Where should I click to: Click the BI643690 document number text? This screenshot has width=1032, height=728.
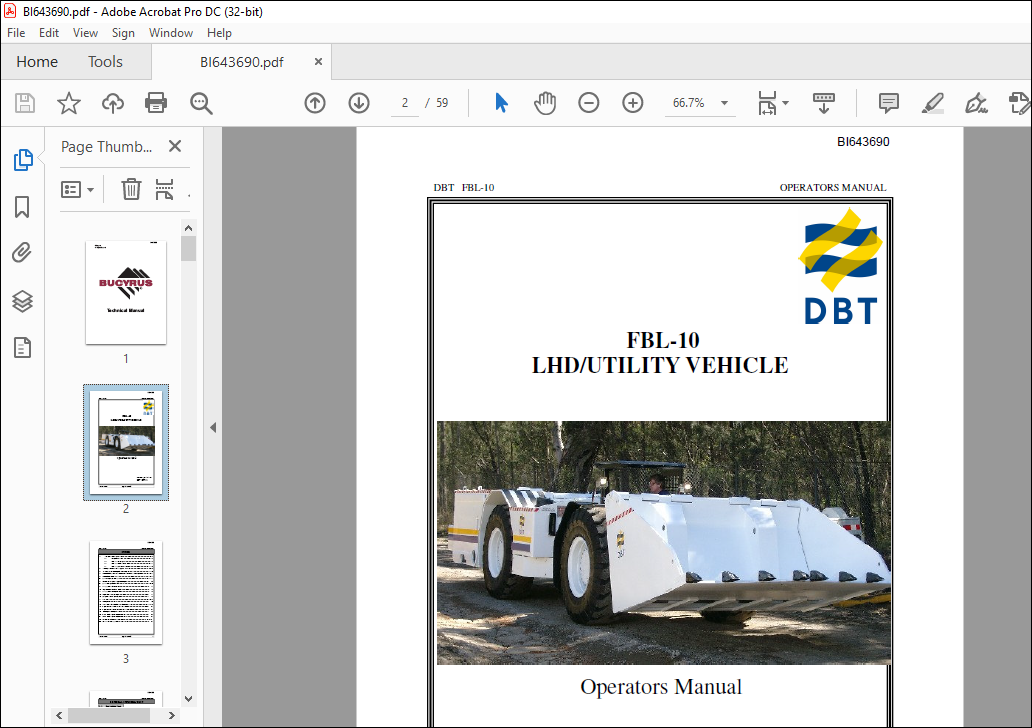click(863, 142)
